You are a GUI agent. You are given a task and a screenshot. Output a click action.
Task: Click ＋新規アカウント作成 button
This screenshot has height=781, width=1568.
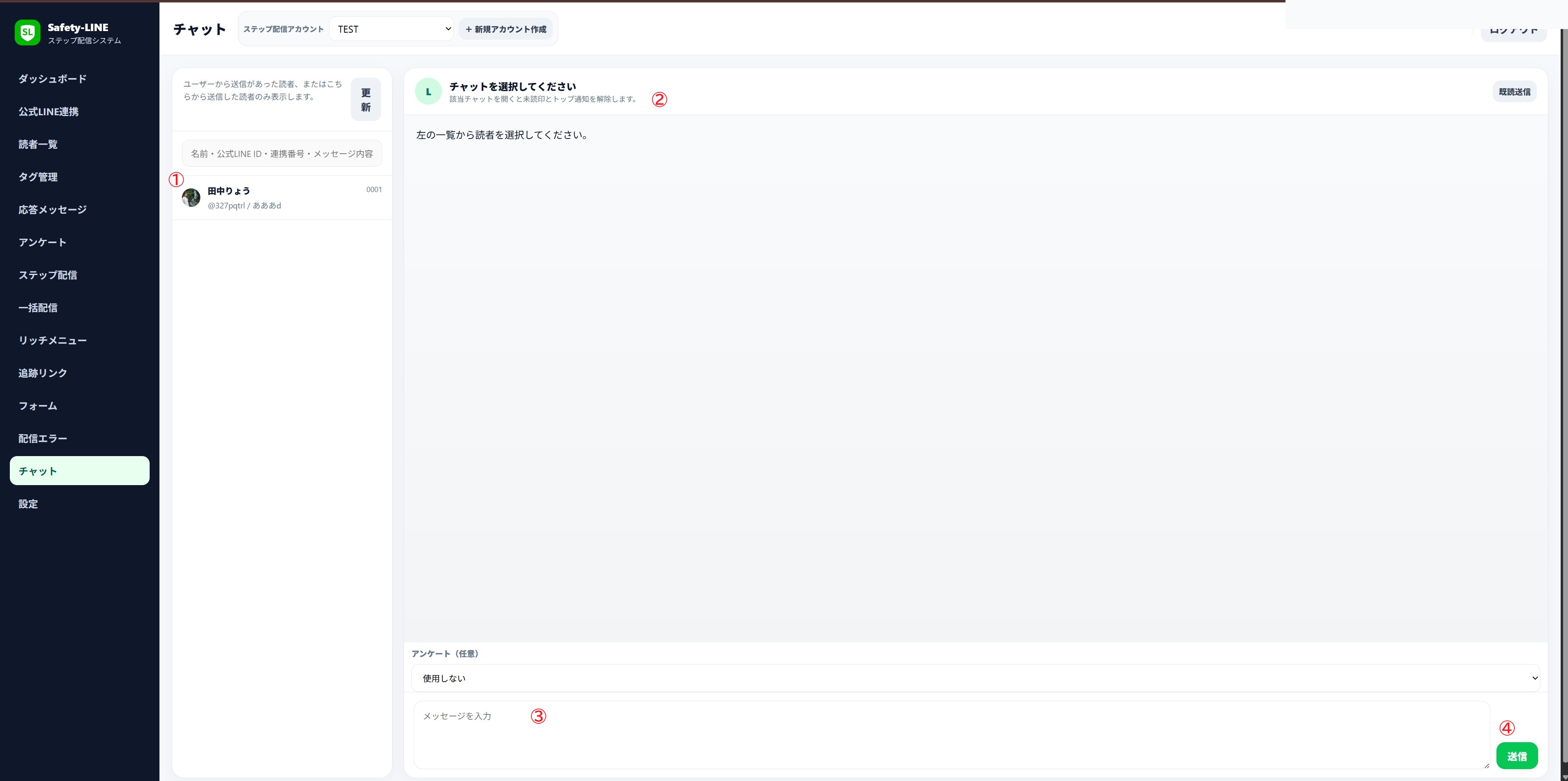tap(505, 29)
